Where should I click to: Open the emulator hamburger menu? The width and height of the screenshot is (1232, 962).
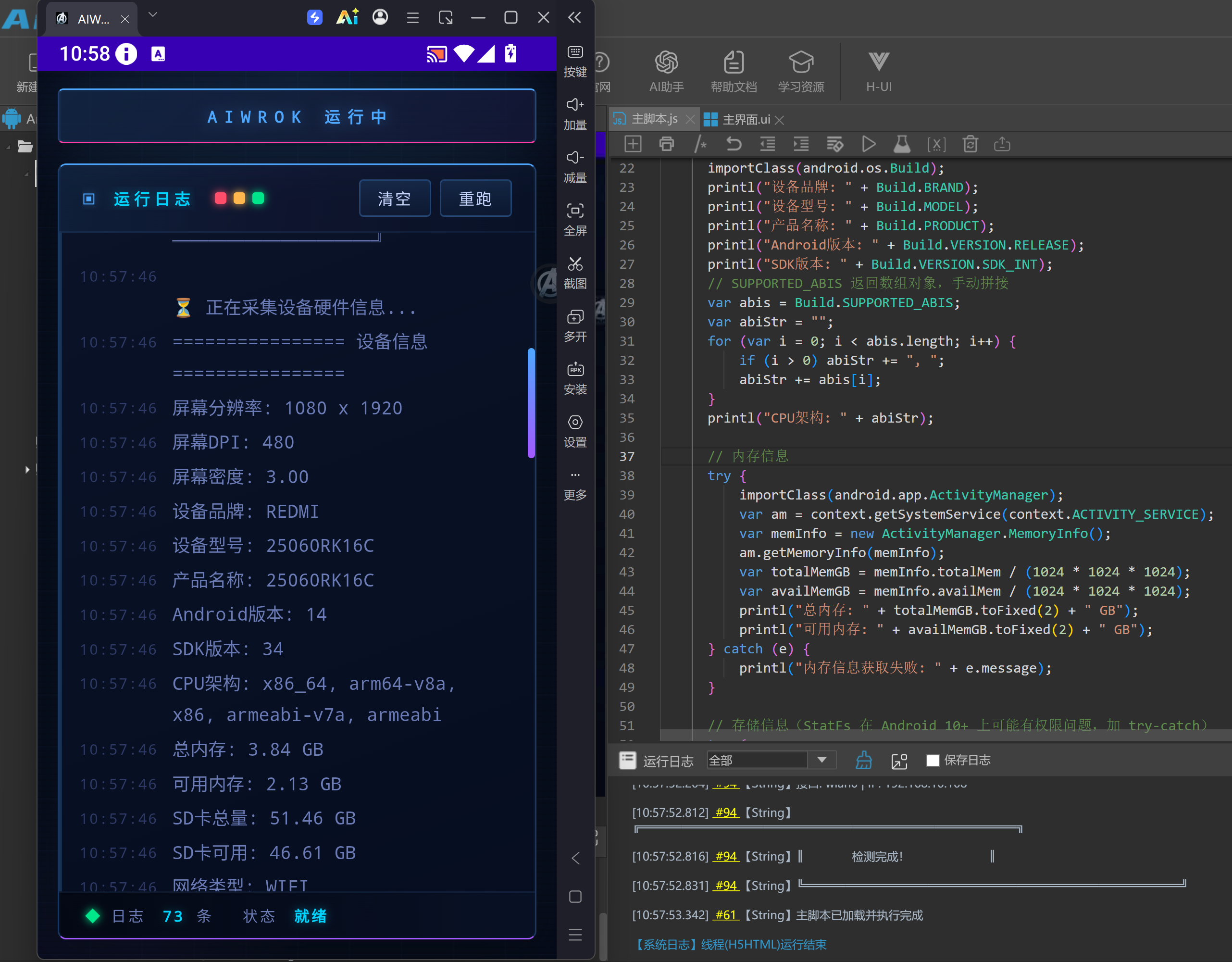pos(412,17)
